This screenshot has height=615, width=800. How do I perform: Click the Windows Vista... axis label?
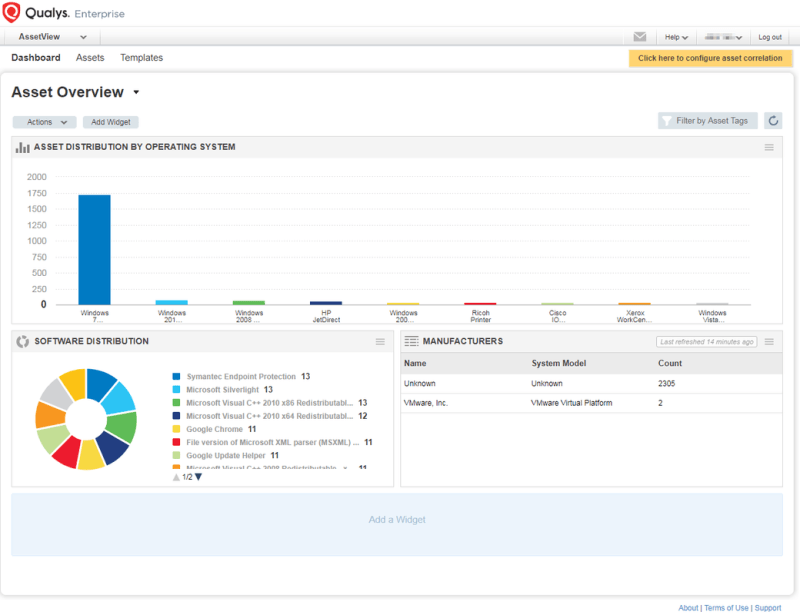coord(712,316)
